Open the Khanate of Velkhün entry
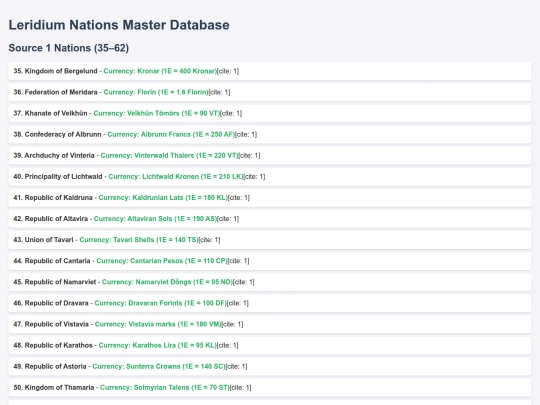540x405 pixels. tap(270, 113)
